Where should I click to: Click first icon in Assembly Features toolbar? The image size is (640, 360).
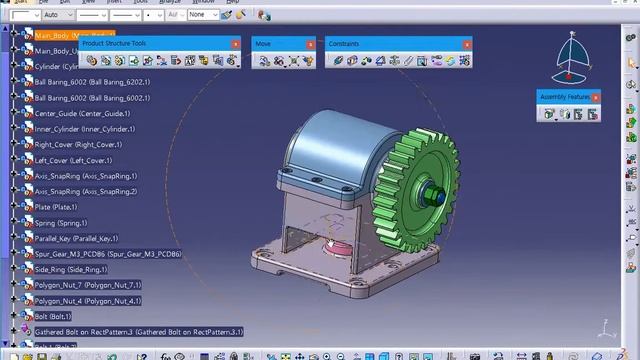point(549,114)
